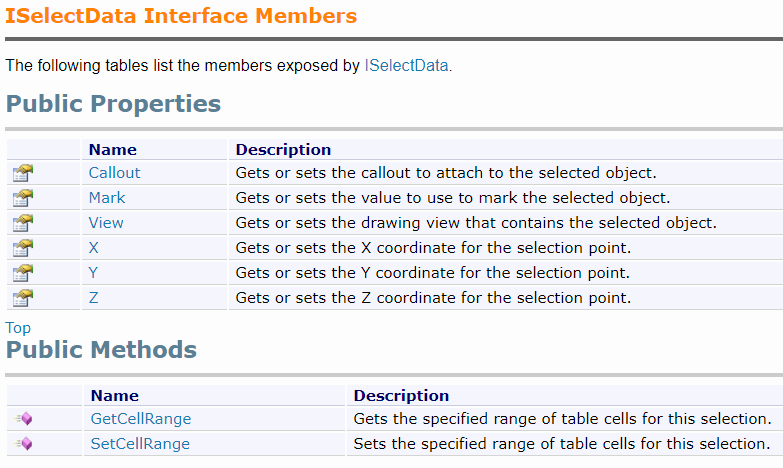
Task: Open the Z coordinate property link
Action: (x=93, y=298)
